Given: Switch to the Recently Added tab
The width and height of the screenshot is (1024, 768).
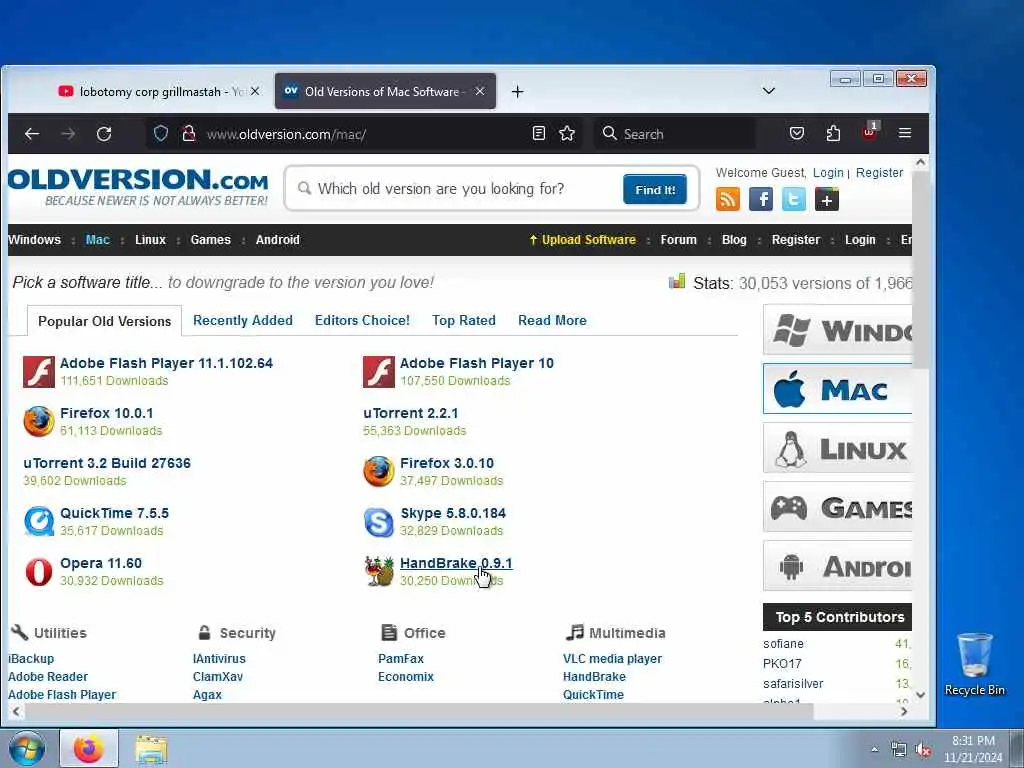Looking at the screenshot, I should coord(243,321).
